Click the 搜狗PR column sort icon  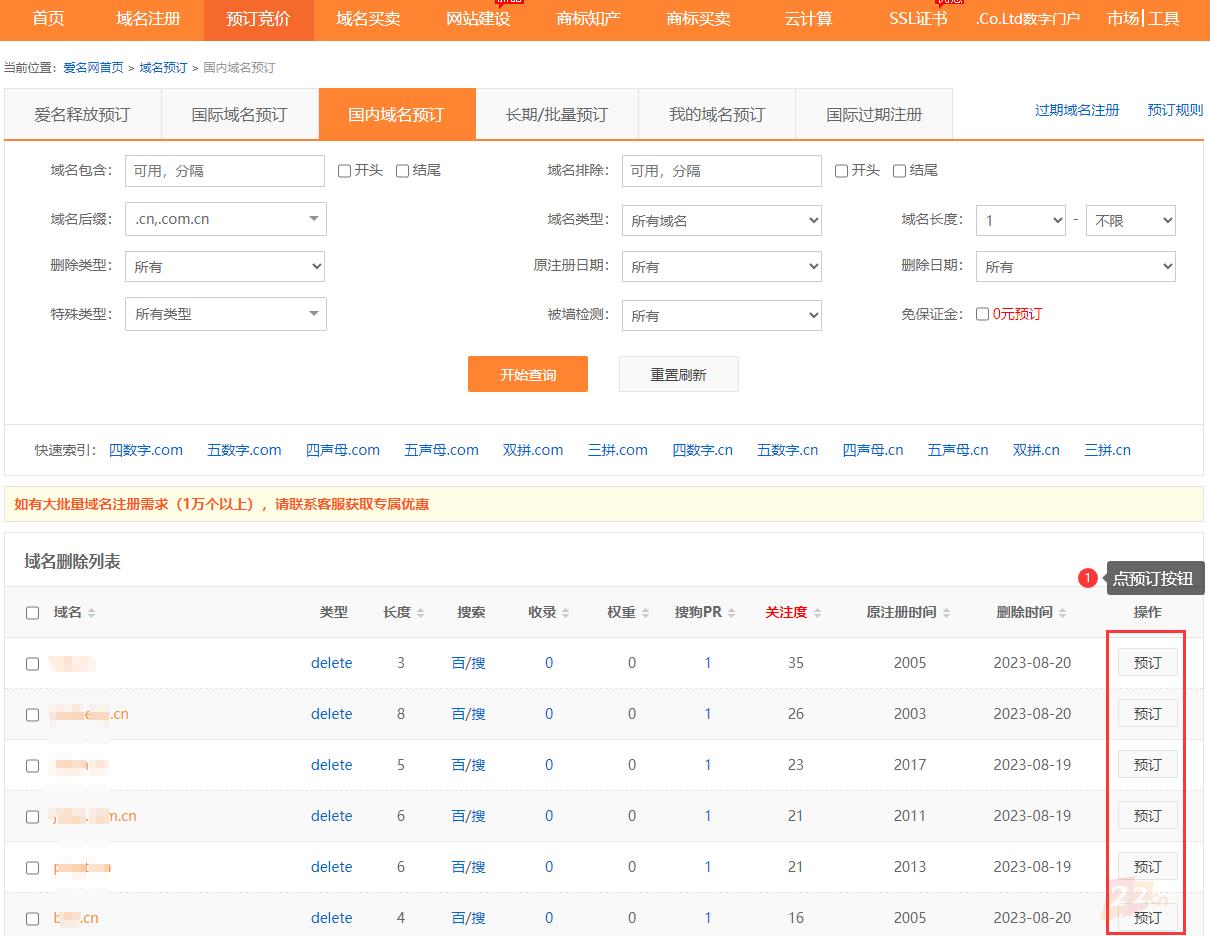pyautogui.click(x=731, y=613)
